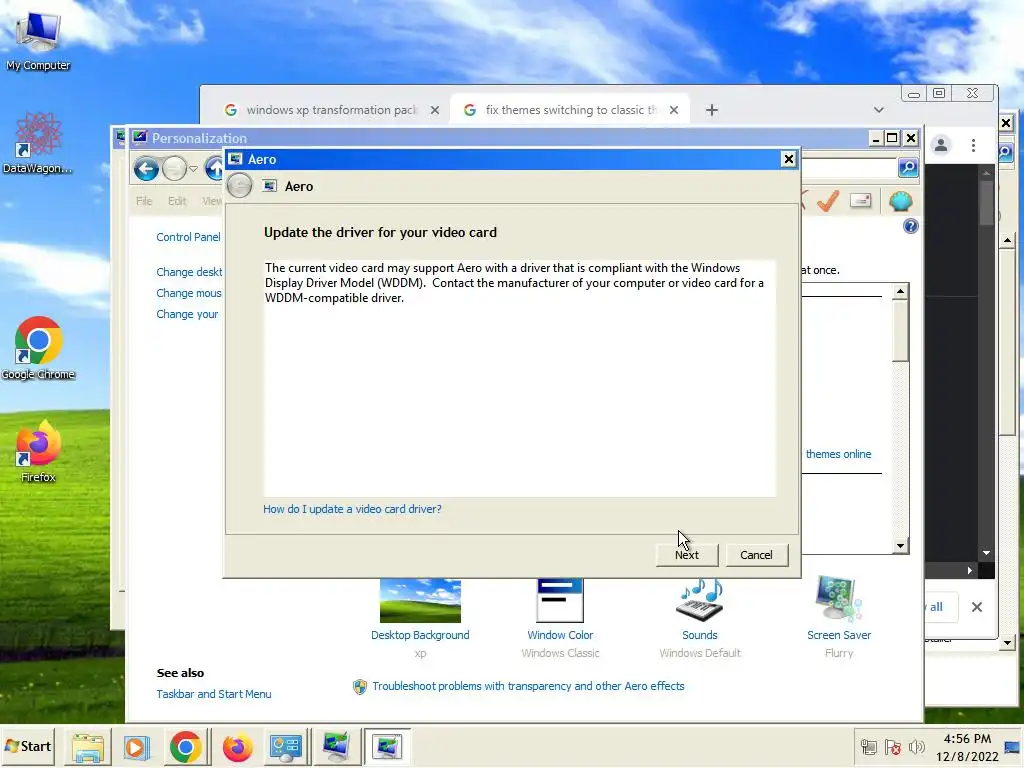Close the 'windows xp transformation pack' tab
Viewport: 1024px width, 768px height.
point(434,110)
